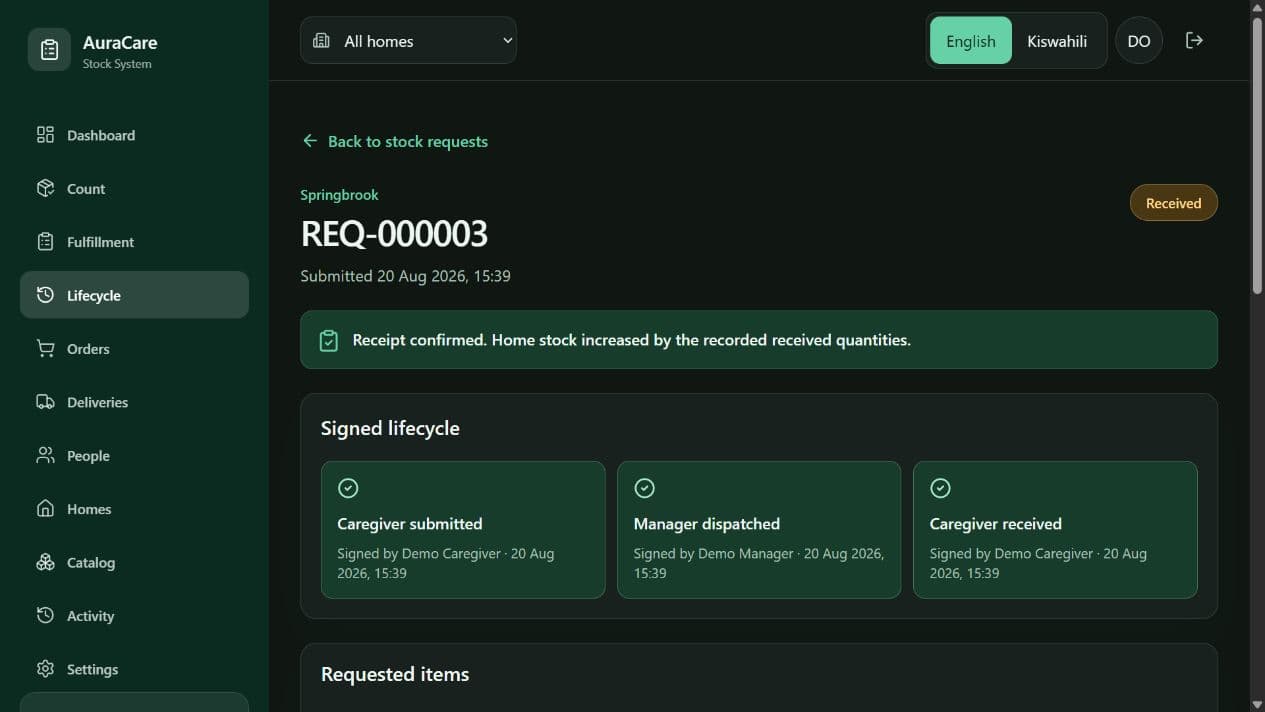The image size is (1265, 712).
Task: Click the back arrow icon
Action: 310,141
